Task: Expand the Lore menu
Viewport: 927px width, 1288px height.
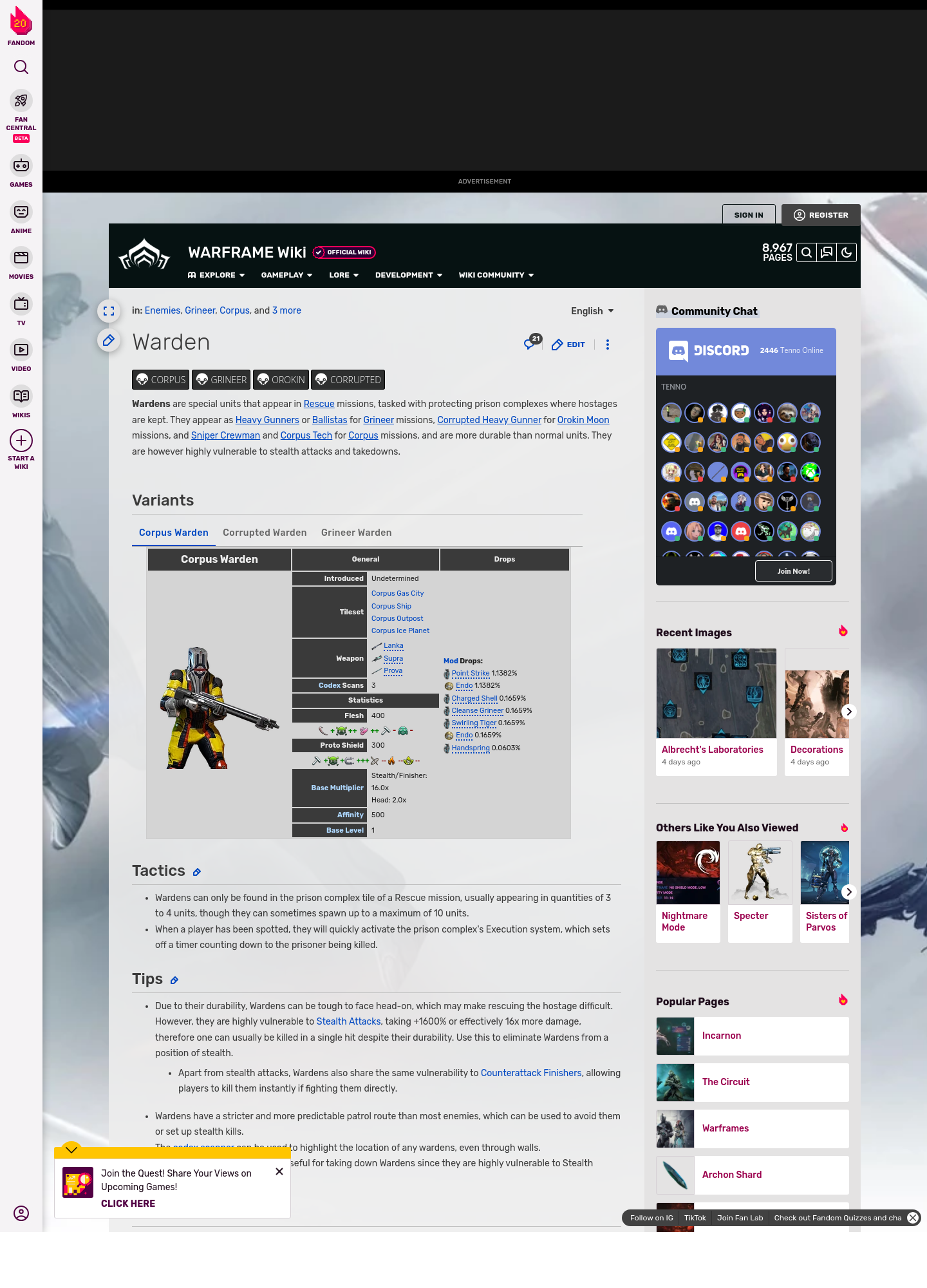Action: point(344,275)
